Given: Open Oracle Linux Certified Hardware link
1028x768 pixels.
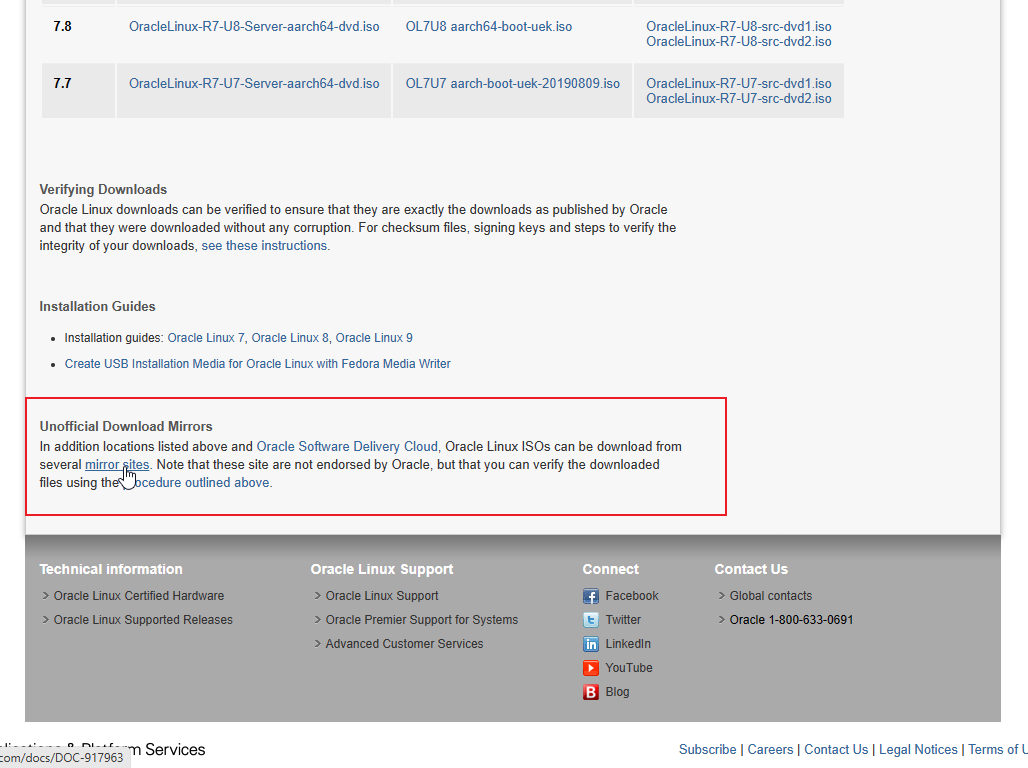Looking at the screenshot, I should click(x=139, y=596).
